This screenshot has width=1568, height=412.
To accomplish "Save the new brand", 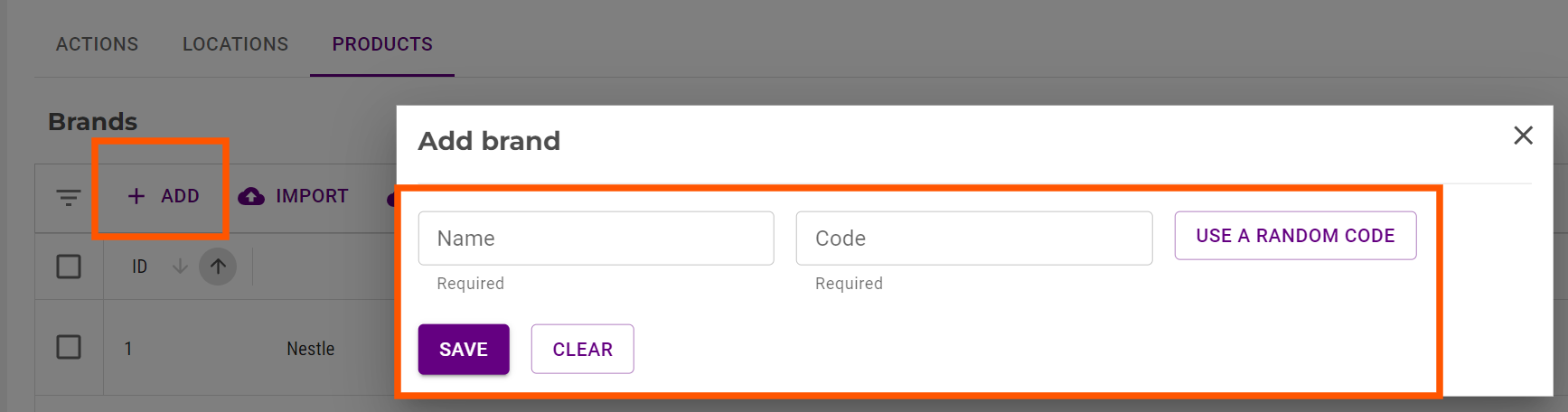I will [x=464, y=350].
